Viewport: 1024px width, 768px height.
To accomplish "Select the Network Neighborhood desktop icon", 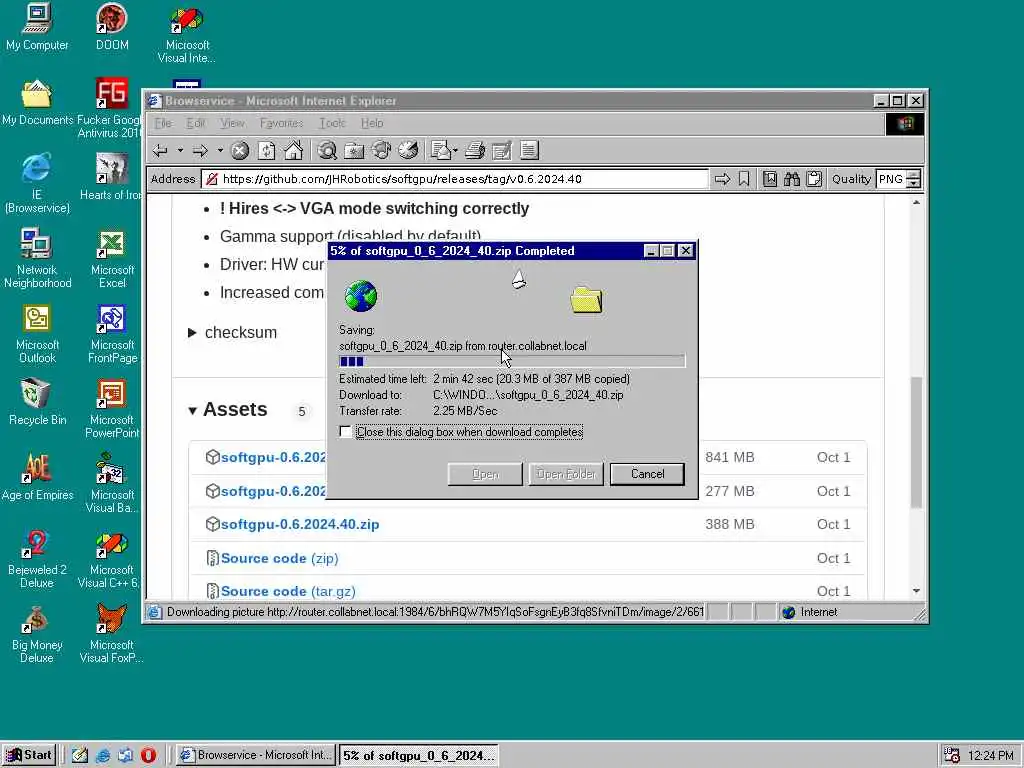I will point(37,259).
